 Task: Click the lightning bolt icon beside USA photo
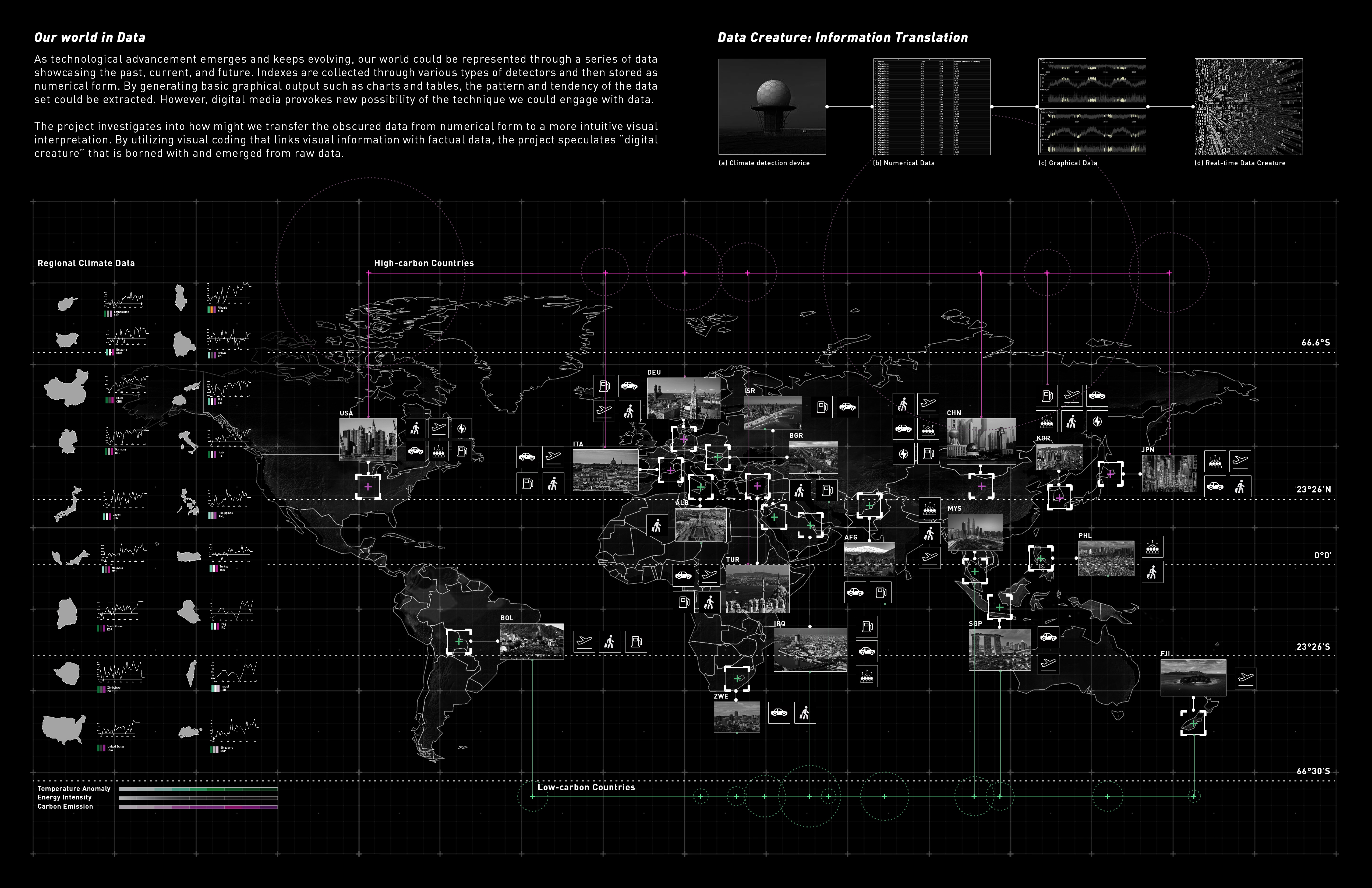click(x=461, y=428)
